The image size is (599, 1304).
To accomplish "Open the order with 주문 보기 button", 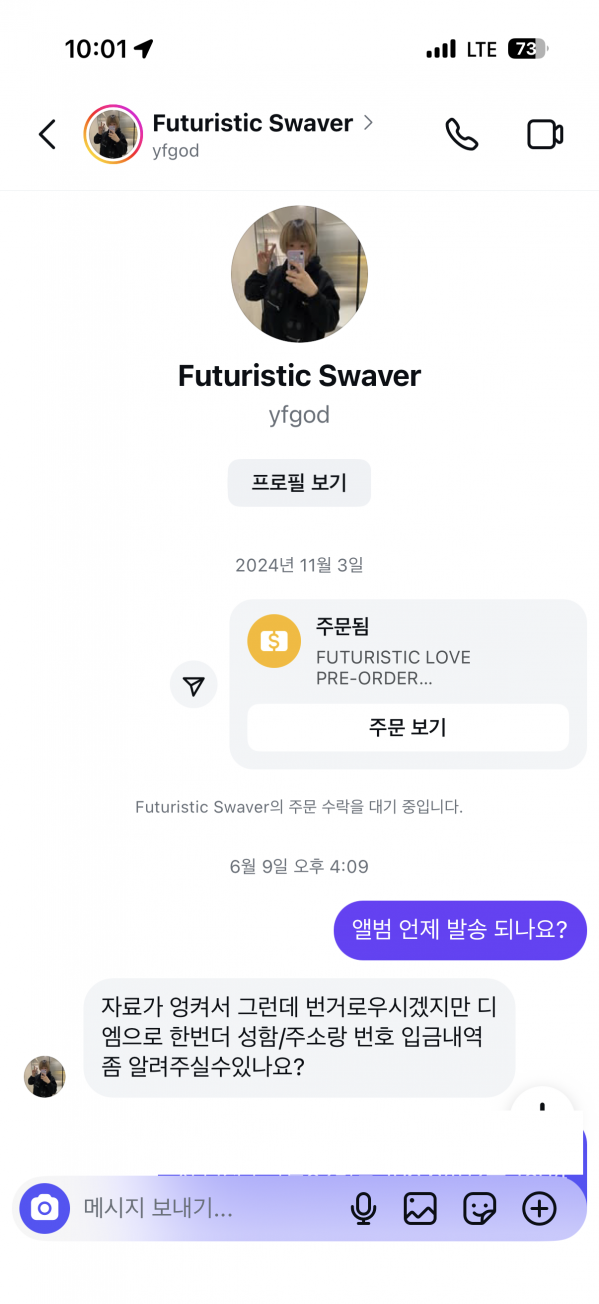I will [407, 727].
